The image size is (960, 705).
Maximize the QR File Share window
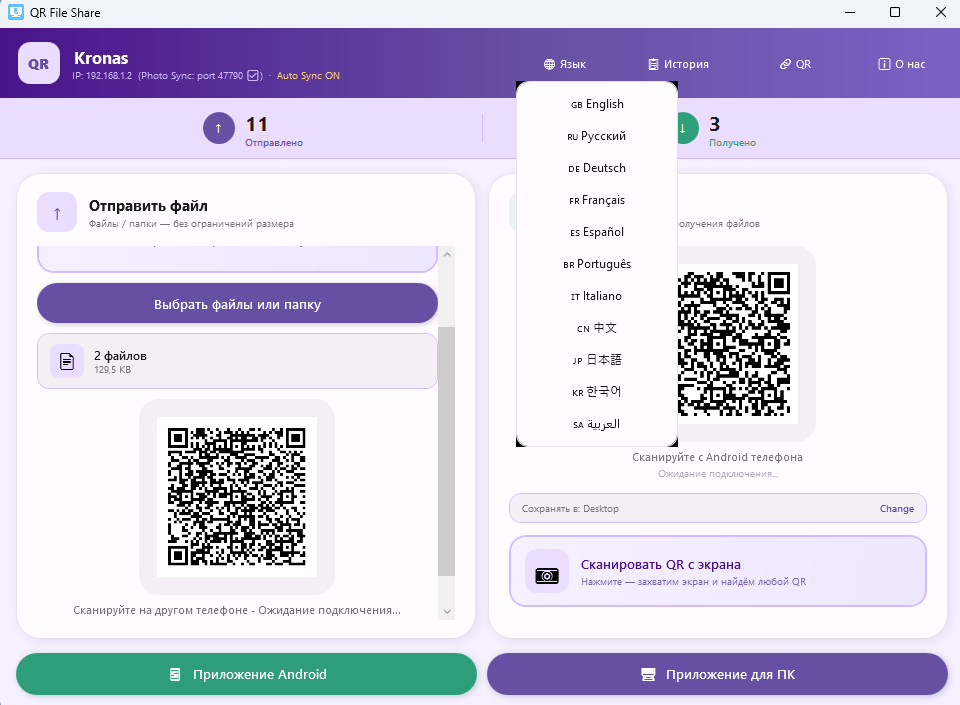click(x=895, y=12)
